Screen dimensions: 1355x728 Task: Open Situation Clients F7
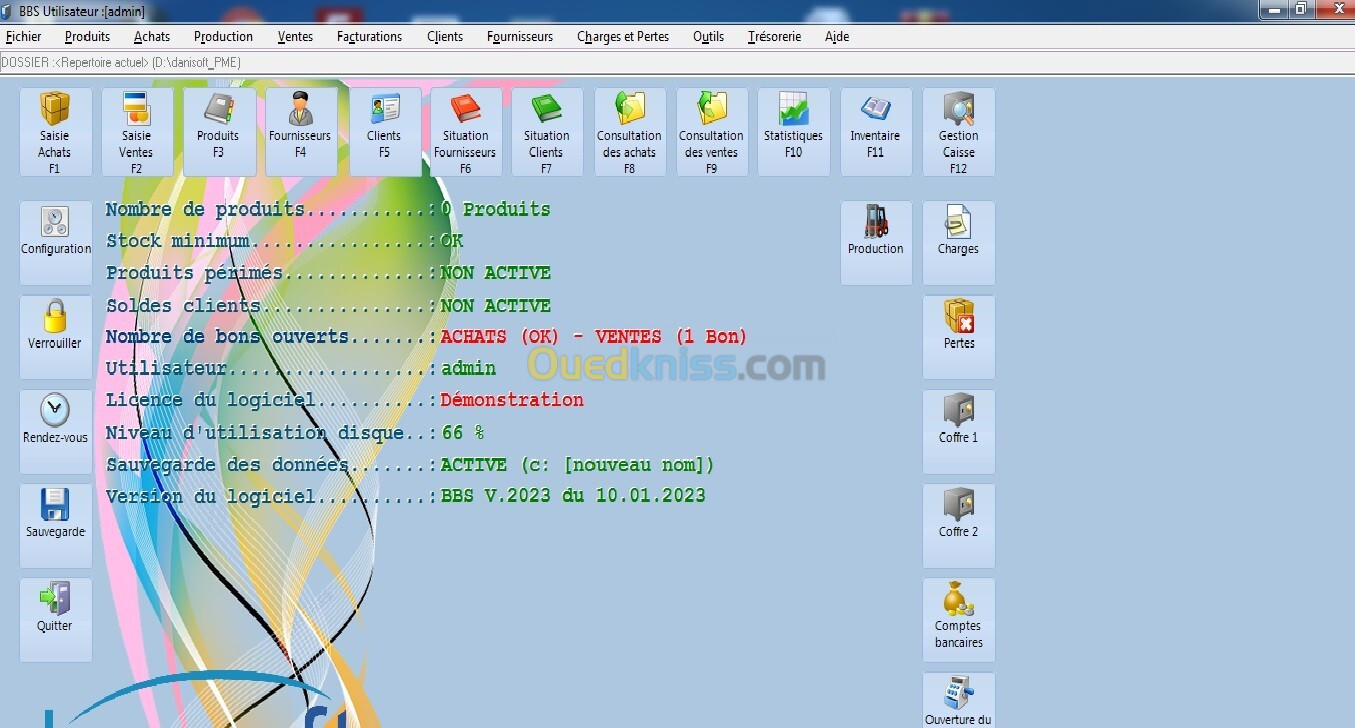pos(547,132)
